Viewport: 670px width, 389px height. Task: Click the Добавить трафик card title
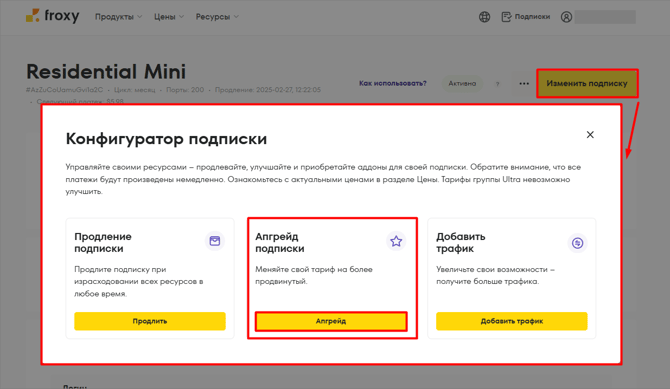tap(461, 242)
